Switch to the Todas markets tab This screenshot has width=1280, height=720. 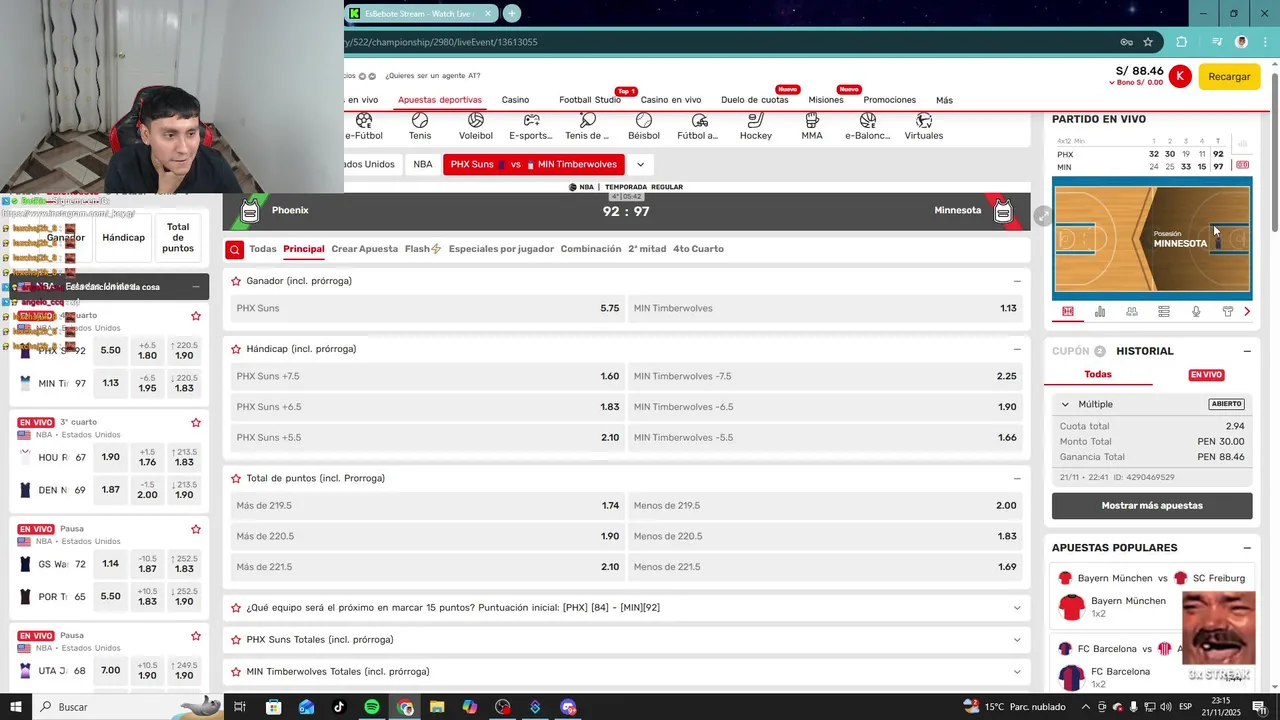[263, 249]
